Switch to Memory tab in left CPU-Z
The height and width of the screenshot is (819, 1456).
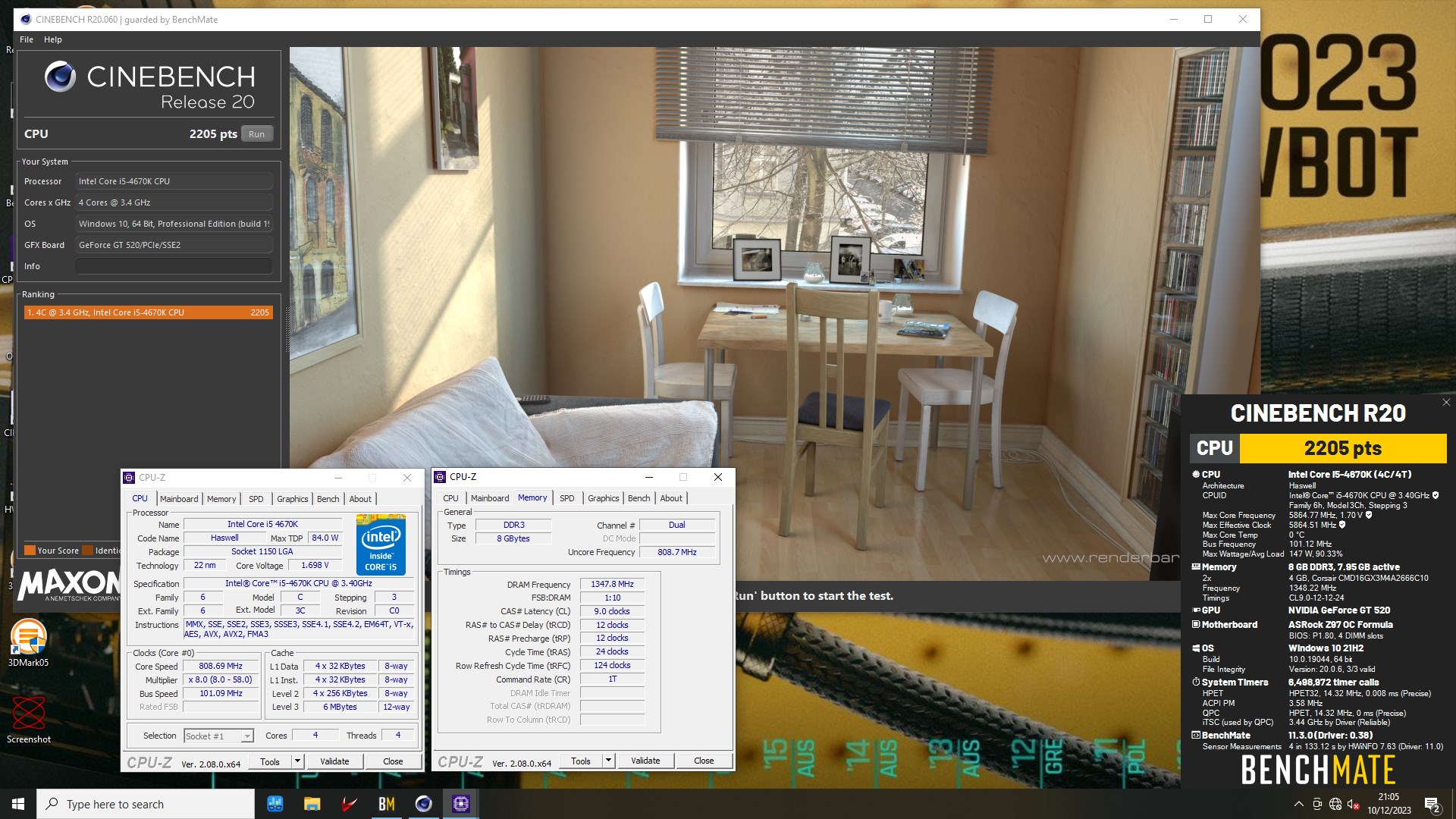[x=221, y=499]
